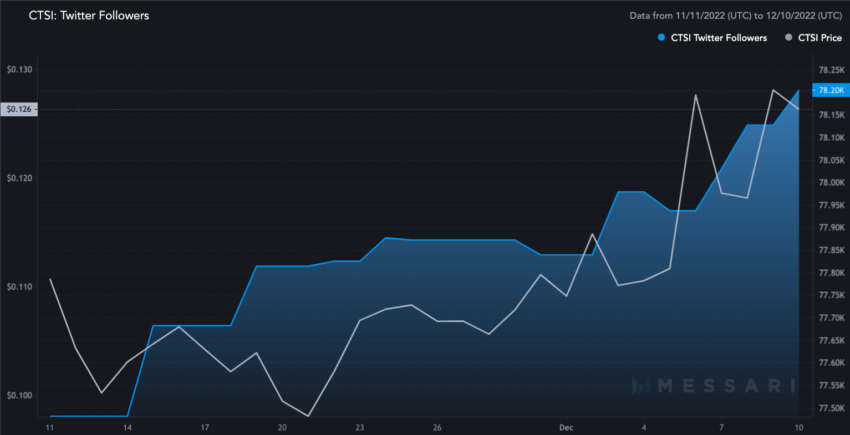Click the '4' date tick on x-axis

(644, 427)
